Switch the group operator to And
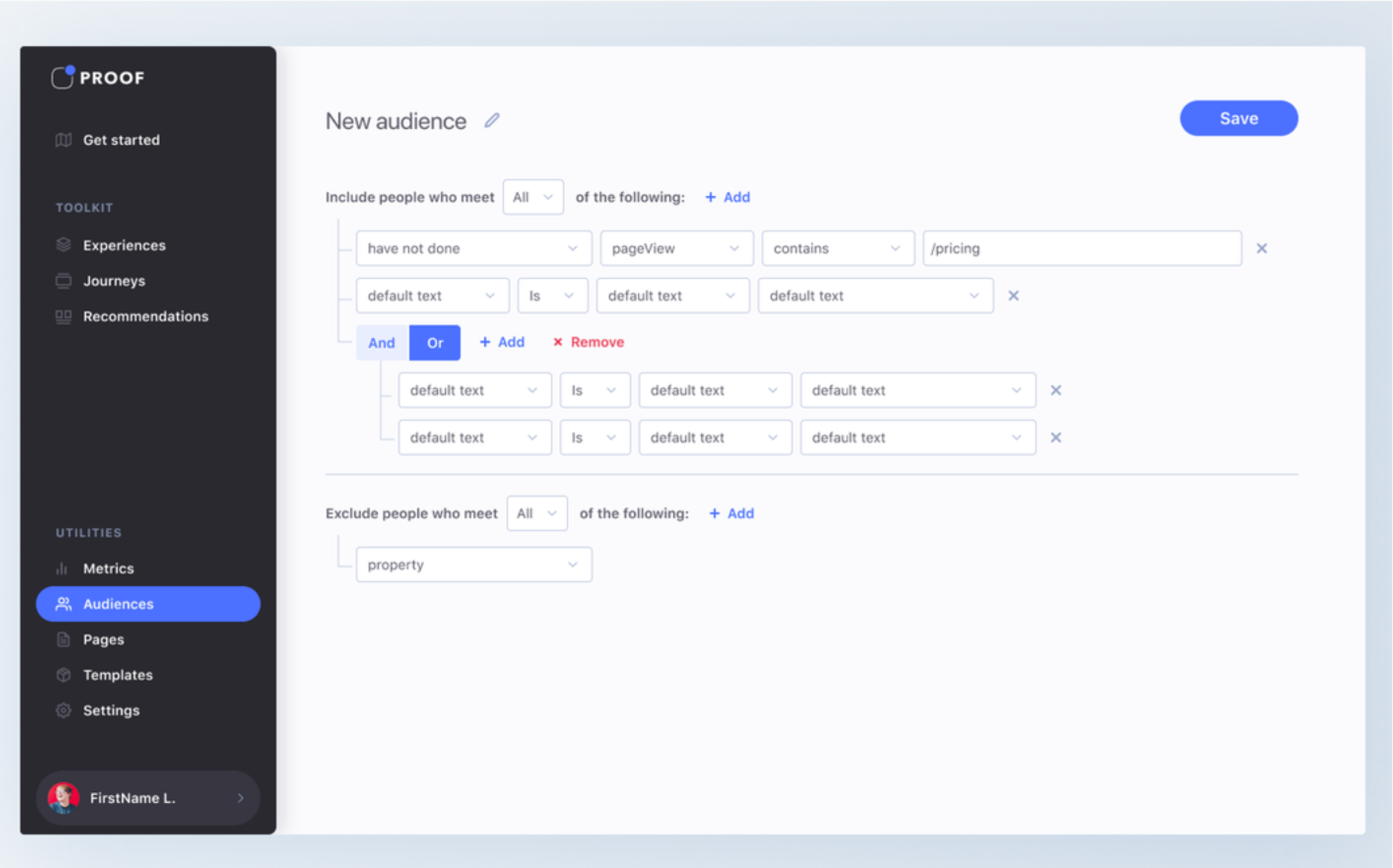Image resolution: width=1393 pixels, height=868 pixels. [382, 343]
